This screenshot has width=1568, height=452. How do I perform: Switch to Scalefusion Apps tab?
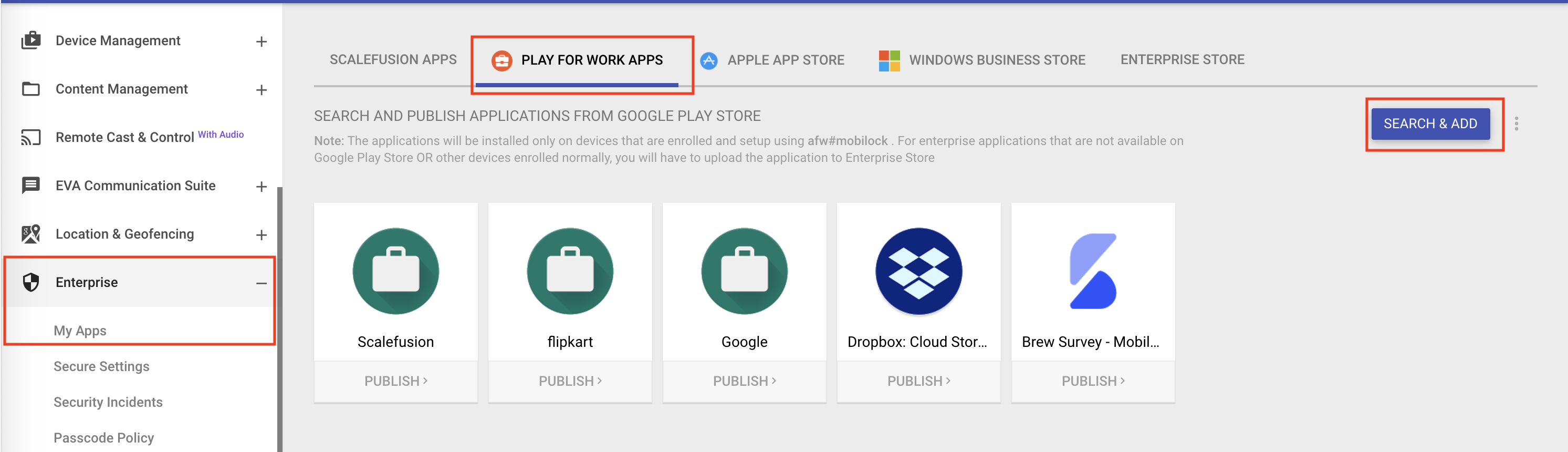[393, 60]
